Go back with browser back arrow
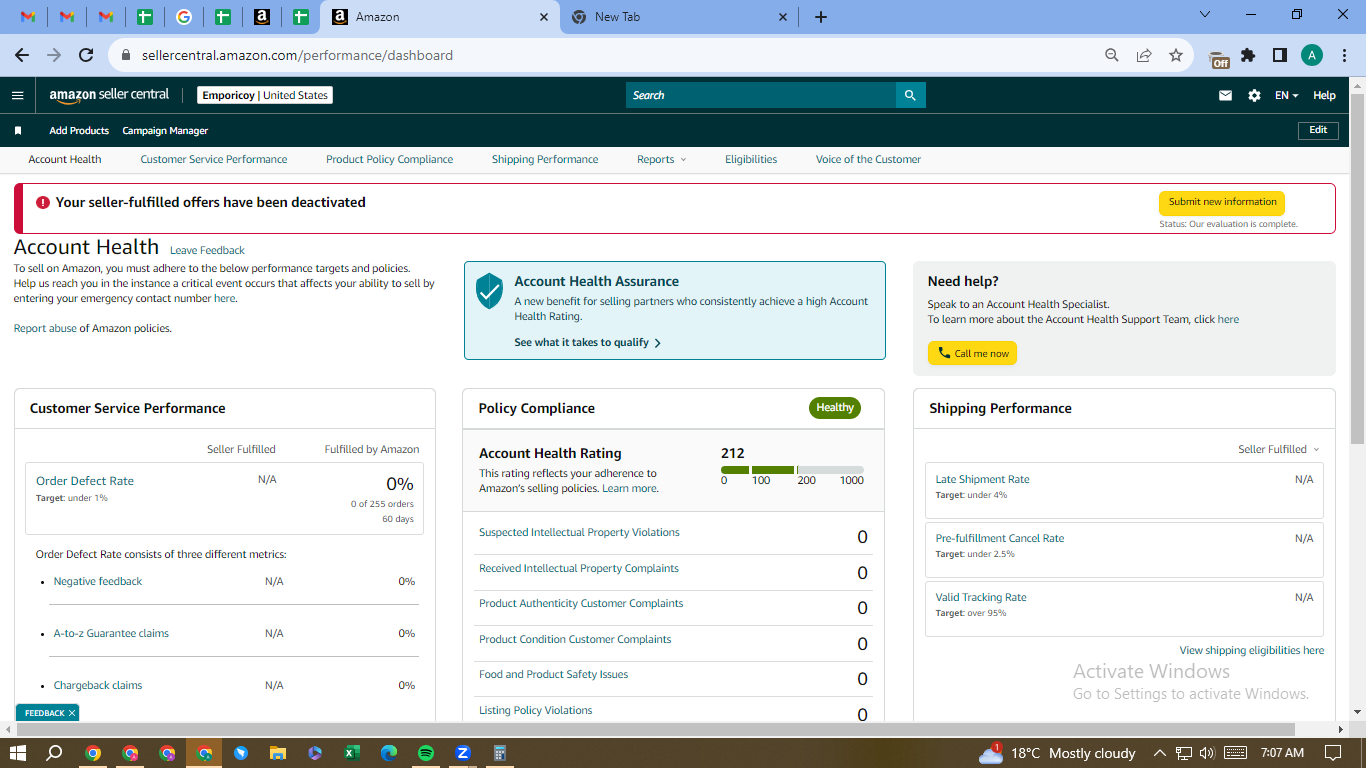Viewport: 1366px width, 768px height. pyautogui.click(x=22, y=56)
